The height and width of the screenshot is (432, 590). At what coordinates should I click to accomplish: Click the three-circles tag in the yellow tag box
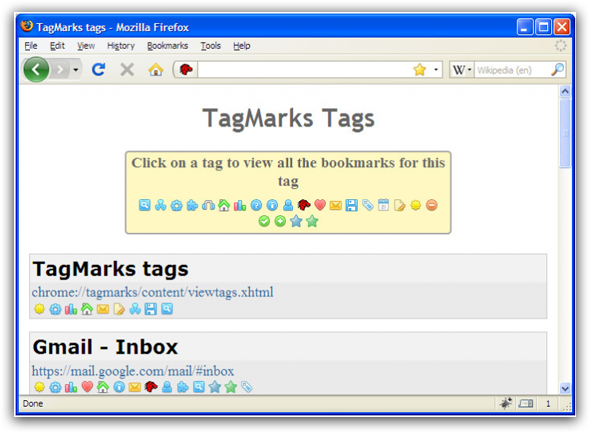pyautogui.click(x=160, y=205)
